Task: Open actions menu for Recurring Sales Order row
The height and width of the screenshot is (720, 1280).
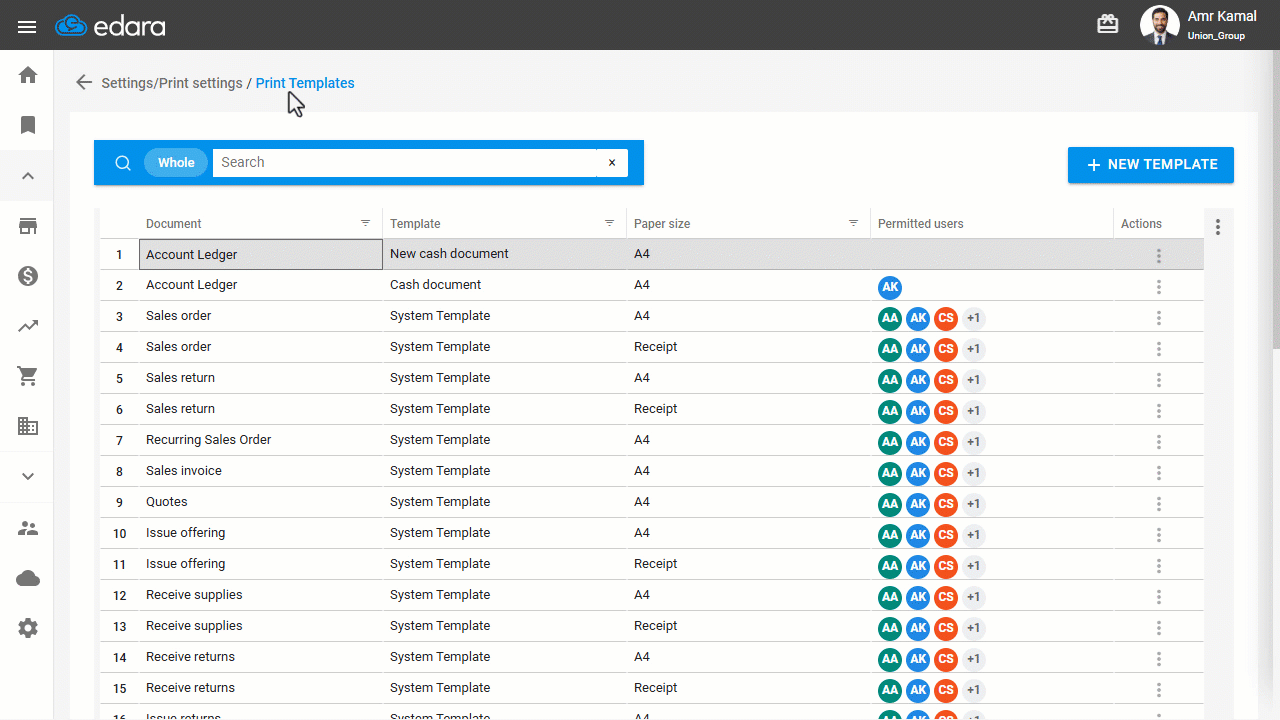Action: (1159, 442)
